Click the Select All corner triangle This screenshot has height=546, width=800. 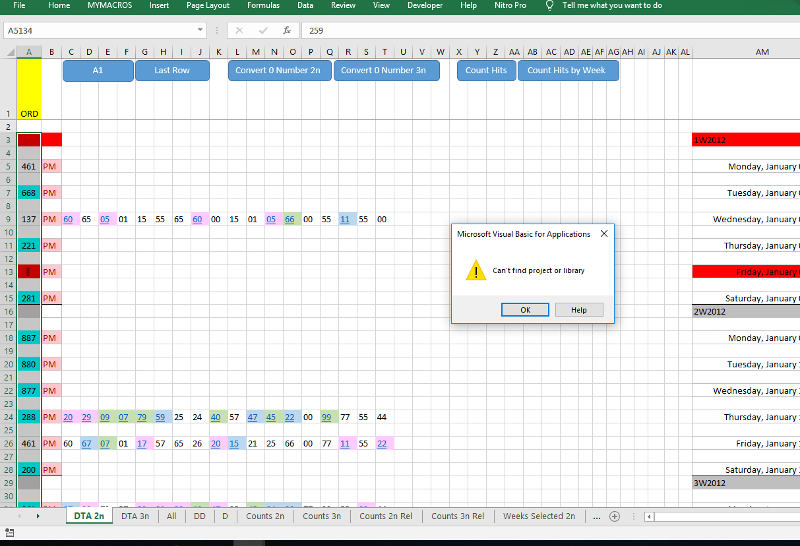pos(10,52)
